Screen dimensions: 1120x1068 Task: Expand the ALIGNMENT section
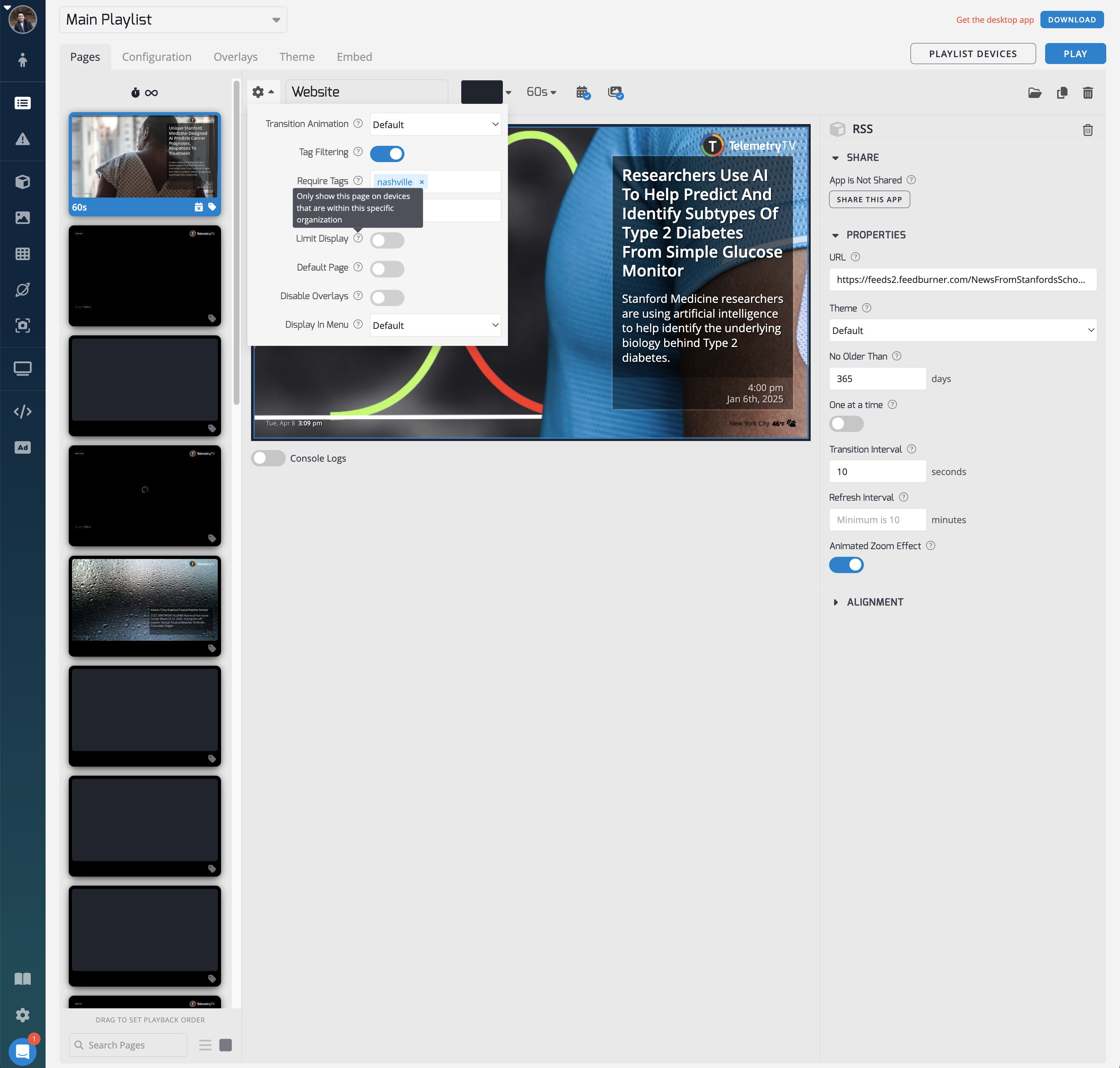pyautogui.click(x=874, y=602)
